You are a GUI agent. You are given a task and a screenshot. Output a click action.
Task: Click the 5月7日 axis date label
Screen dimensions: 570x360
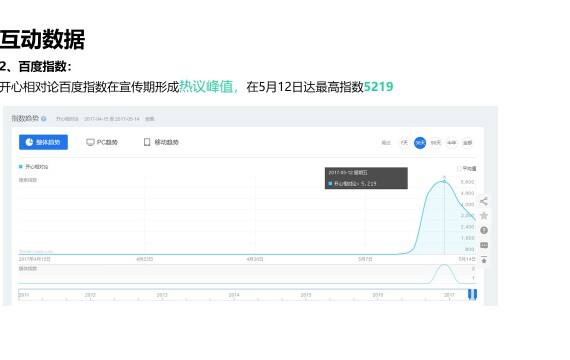coord(365,259)
